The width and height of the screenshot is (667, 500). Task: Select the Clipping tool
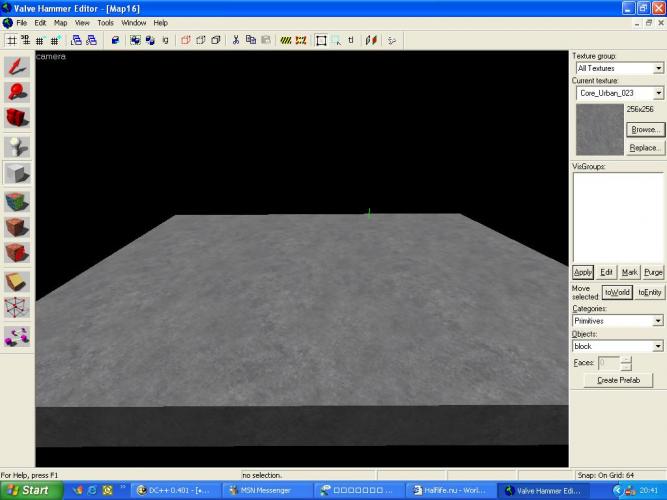[x=17, y=281]
